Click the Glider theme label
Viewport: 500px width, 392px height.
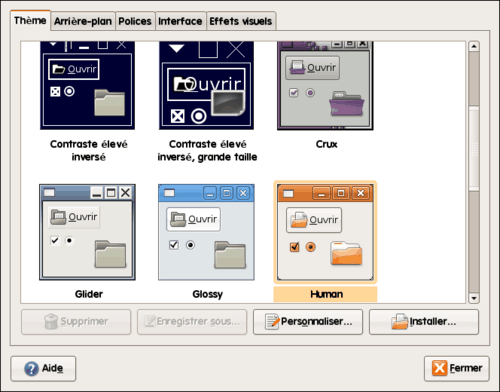point(89,294)
